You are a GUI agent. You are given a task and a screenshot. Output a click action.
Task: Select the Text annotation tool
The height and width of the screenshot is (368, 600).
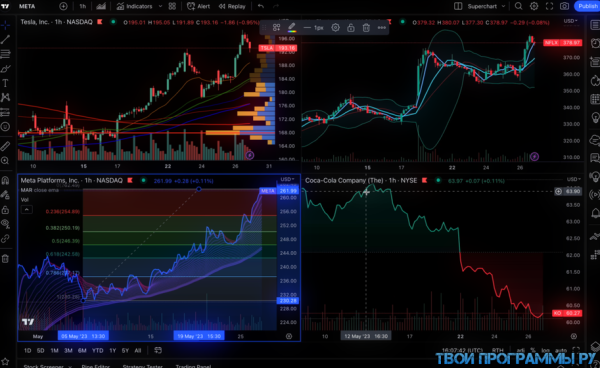(5, 83)
